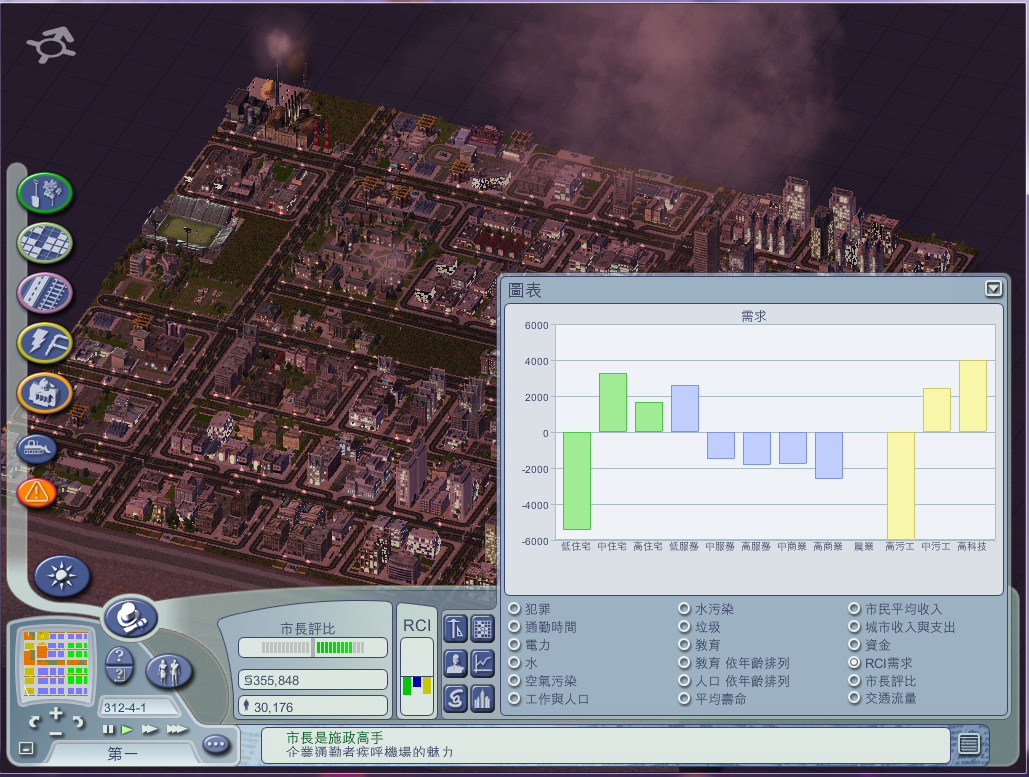This screenshot has width=1029, height=777.
Task: Open the zoning tools menu
Action: click(45, 242)
